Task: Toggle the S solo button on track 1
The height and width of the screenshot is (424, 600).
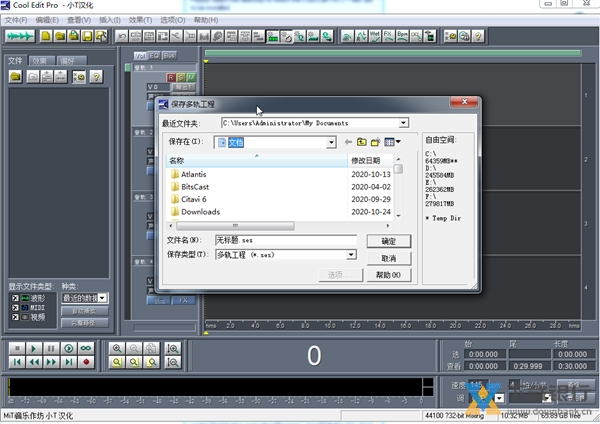Action: (x=181, y=78)
